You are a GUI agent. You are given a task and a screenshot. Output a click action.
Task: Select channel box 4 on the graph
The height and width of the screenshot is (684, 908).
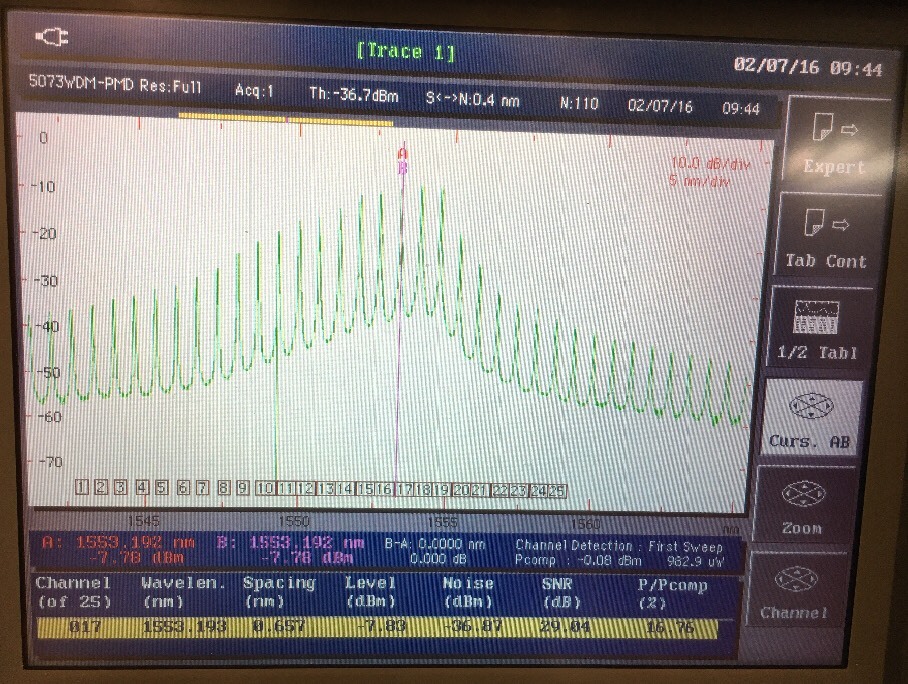coord(142,488)
